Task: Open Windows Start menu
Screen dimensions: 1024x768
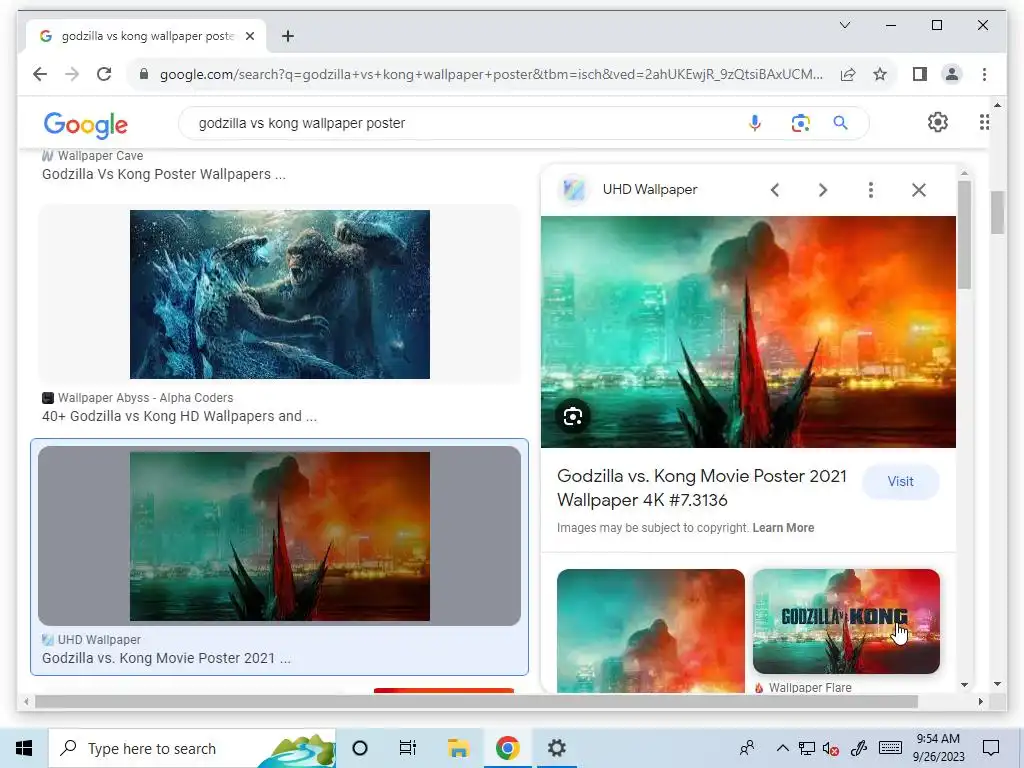Action: pos(24,748)
